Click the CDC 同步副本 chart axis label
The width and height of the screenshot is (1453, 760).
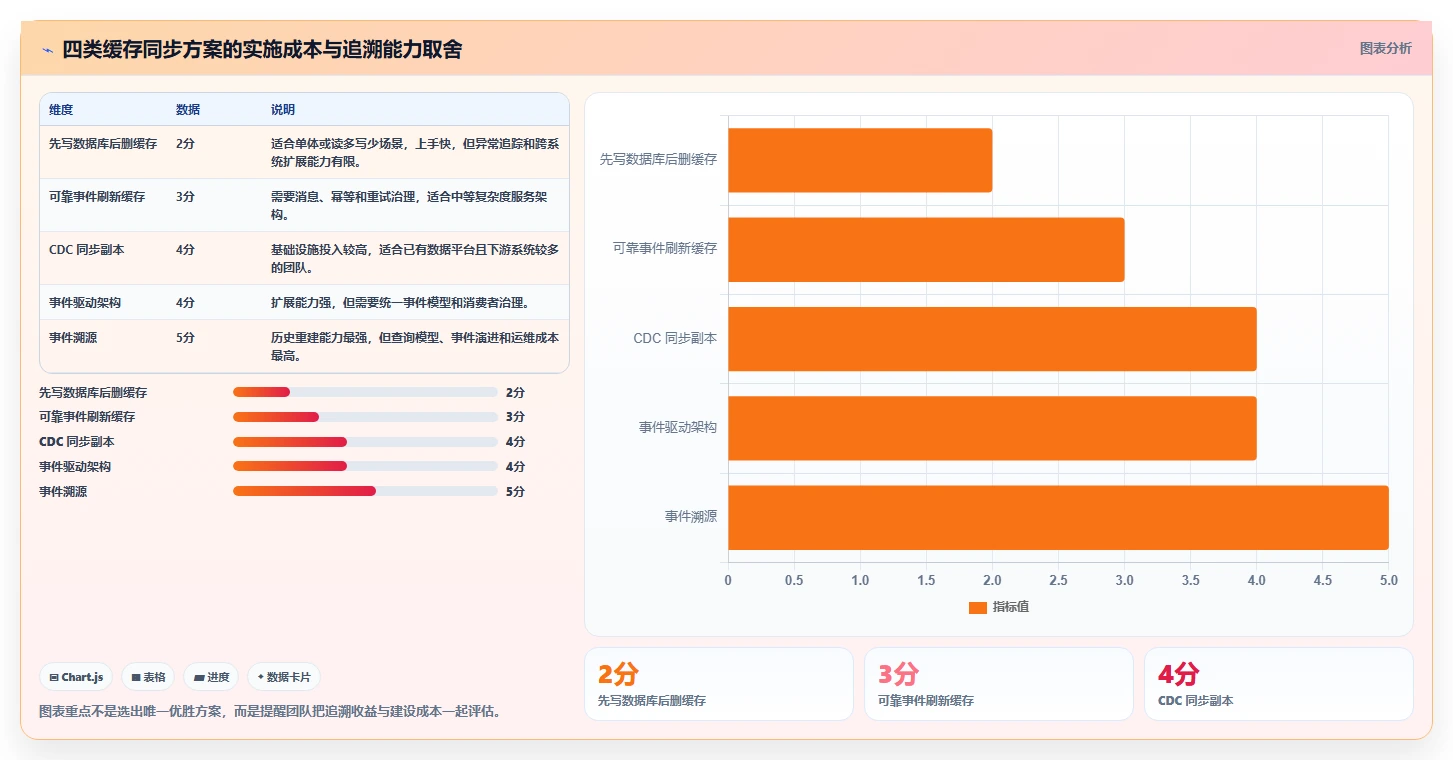675,339
